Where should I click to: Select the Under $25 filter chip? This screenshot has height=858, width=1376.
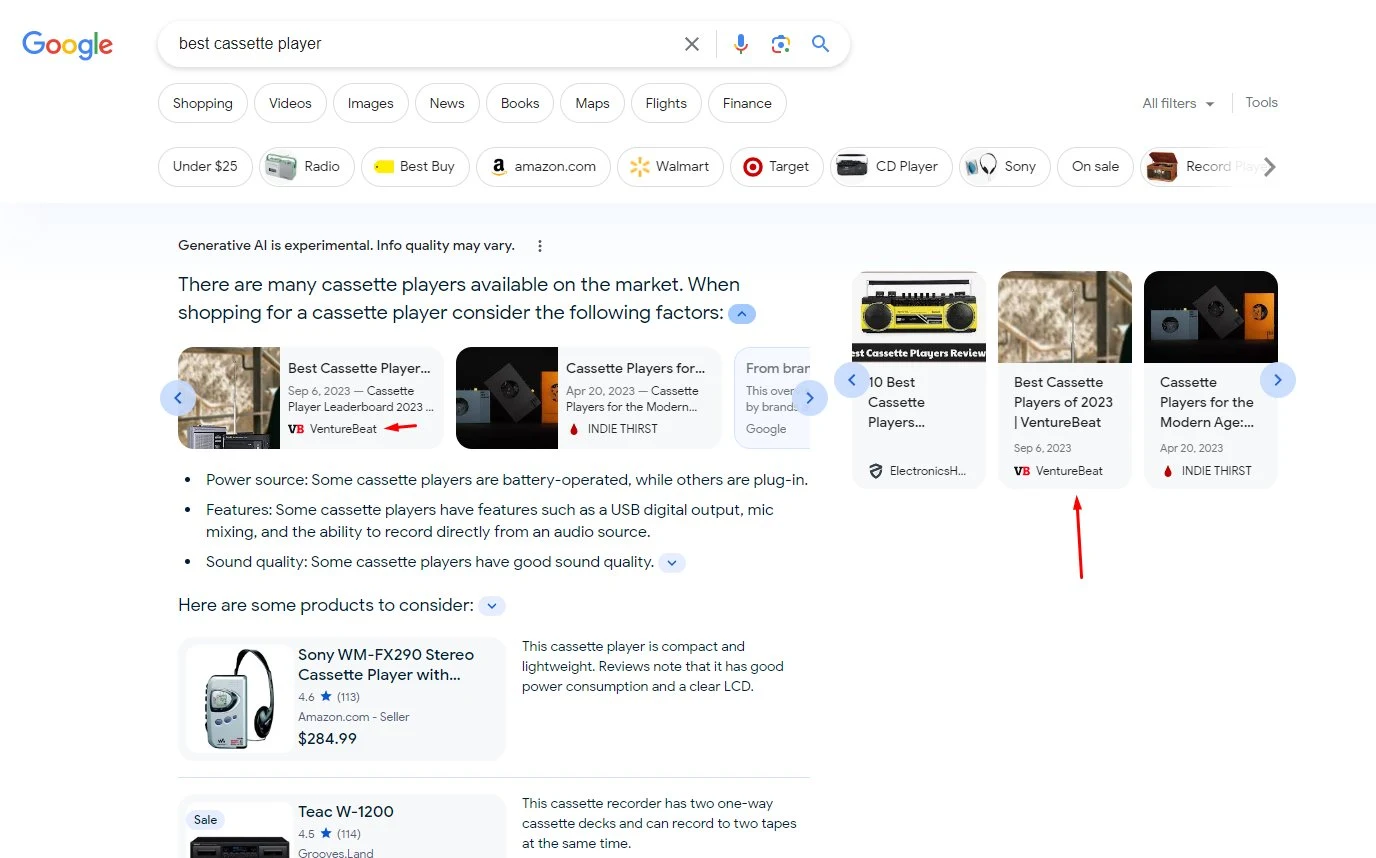coord(205,166)
